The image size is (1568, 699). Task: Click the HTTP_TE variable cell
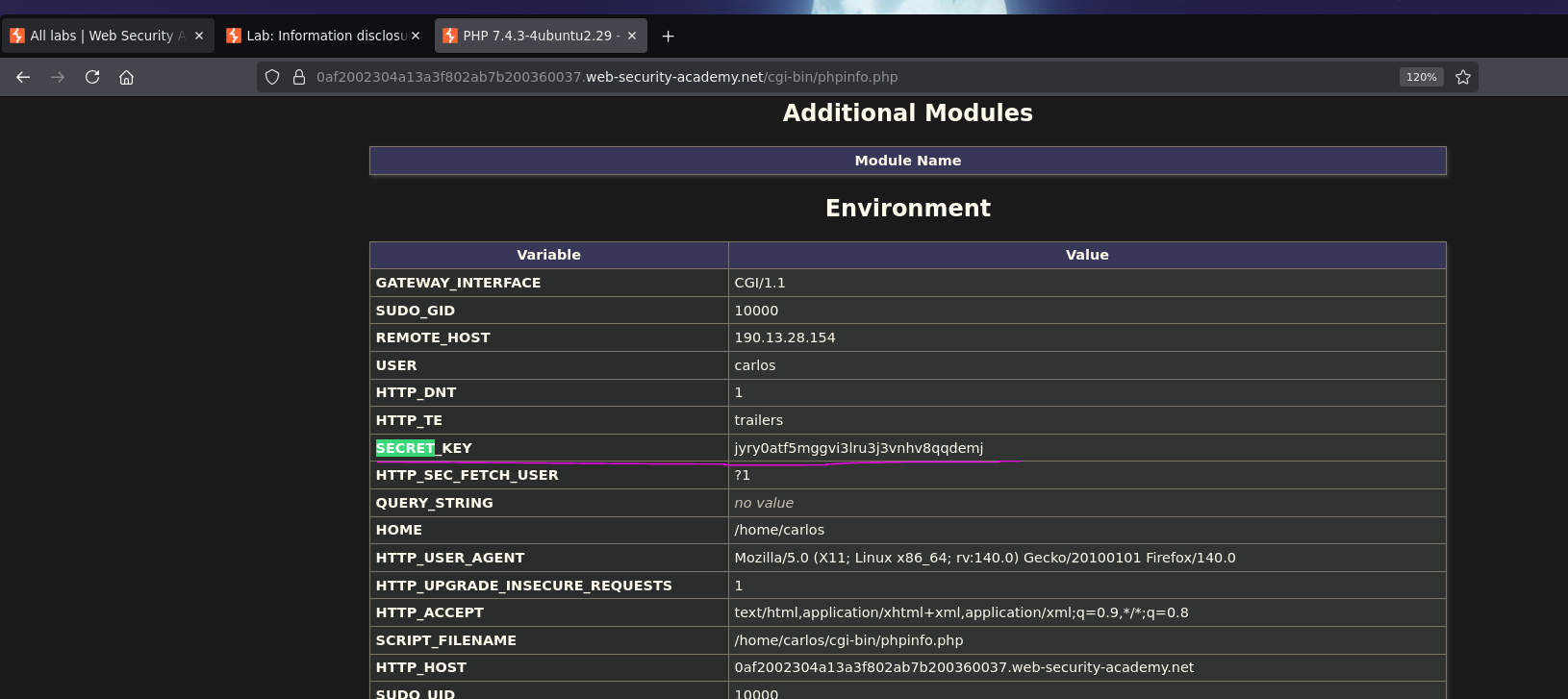548,420
